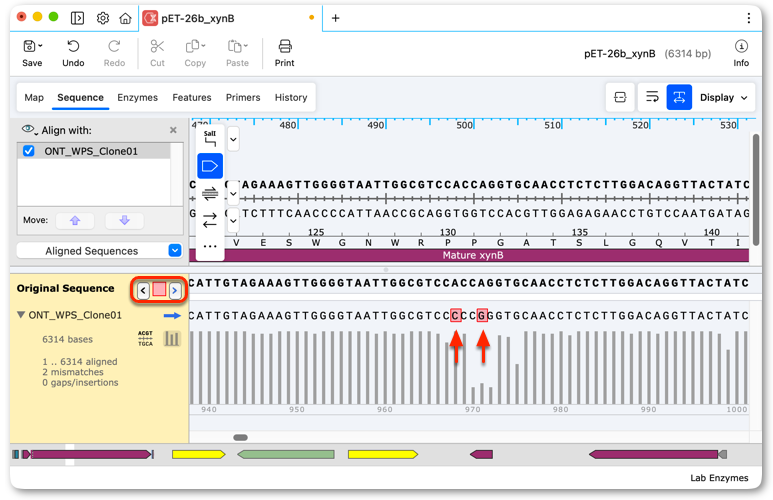Viewport: 773px width, 500px height.
Task: Open the History tab
Action: click(x=291, y=98)
